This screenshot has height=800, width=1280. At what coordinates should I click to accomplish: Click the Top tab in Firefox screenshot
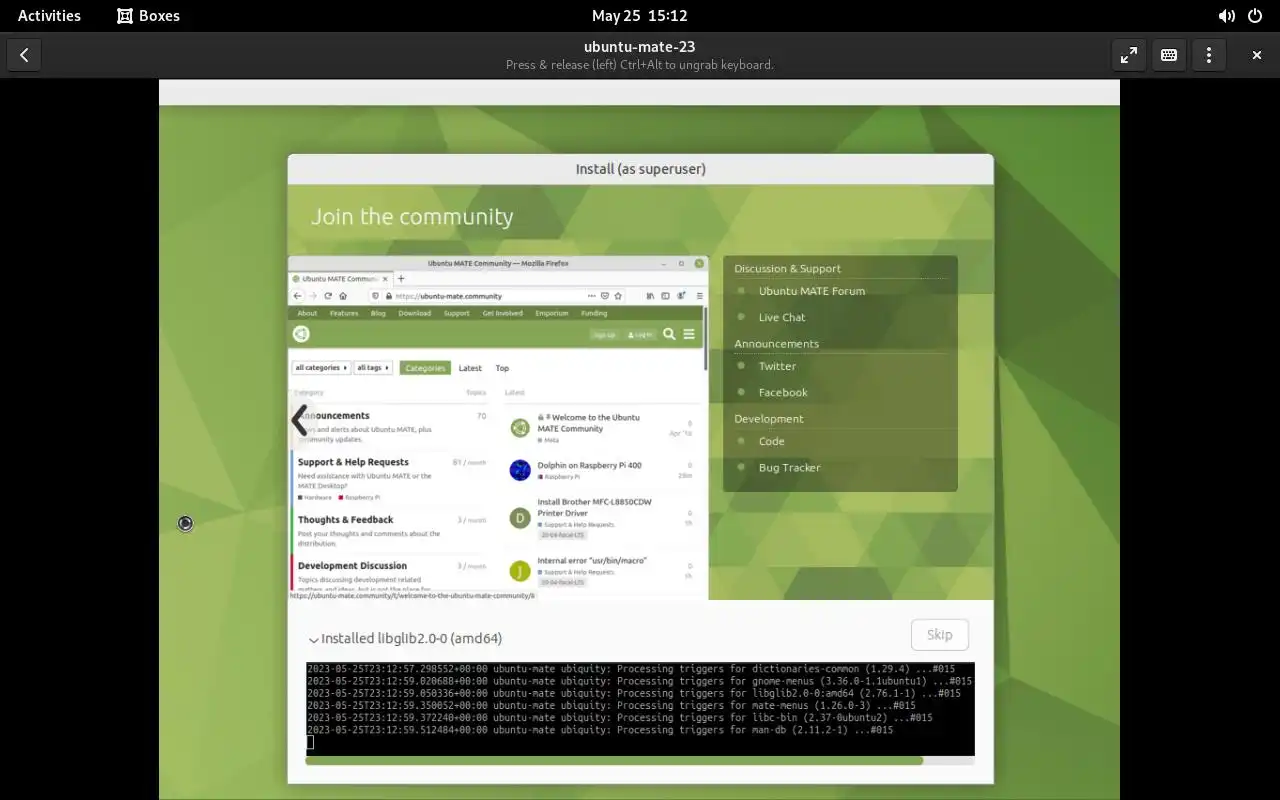(x=502, y=368)
